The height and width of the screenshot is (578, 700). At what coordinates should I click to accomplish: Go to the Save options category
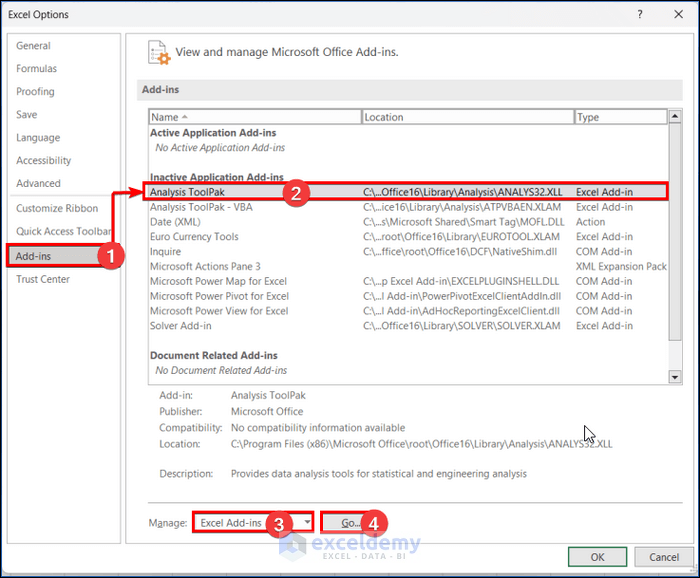pyautogui.click(x=26, y=114)
